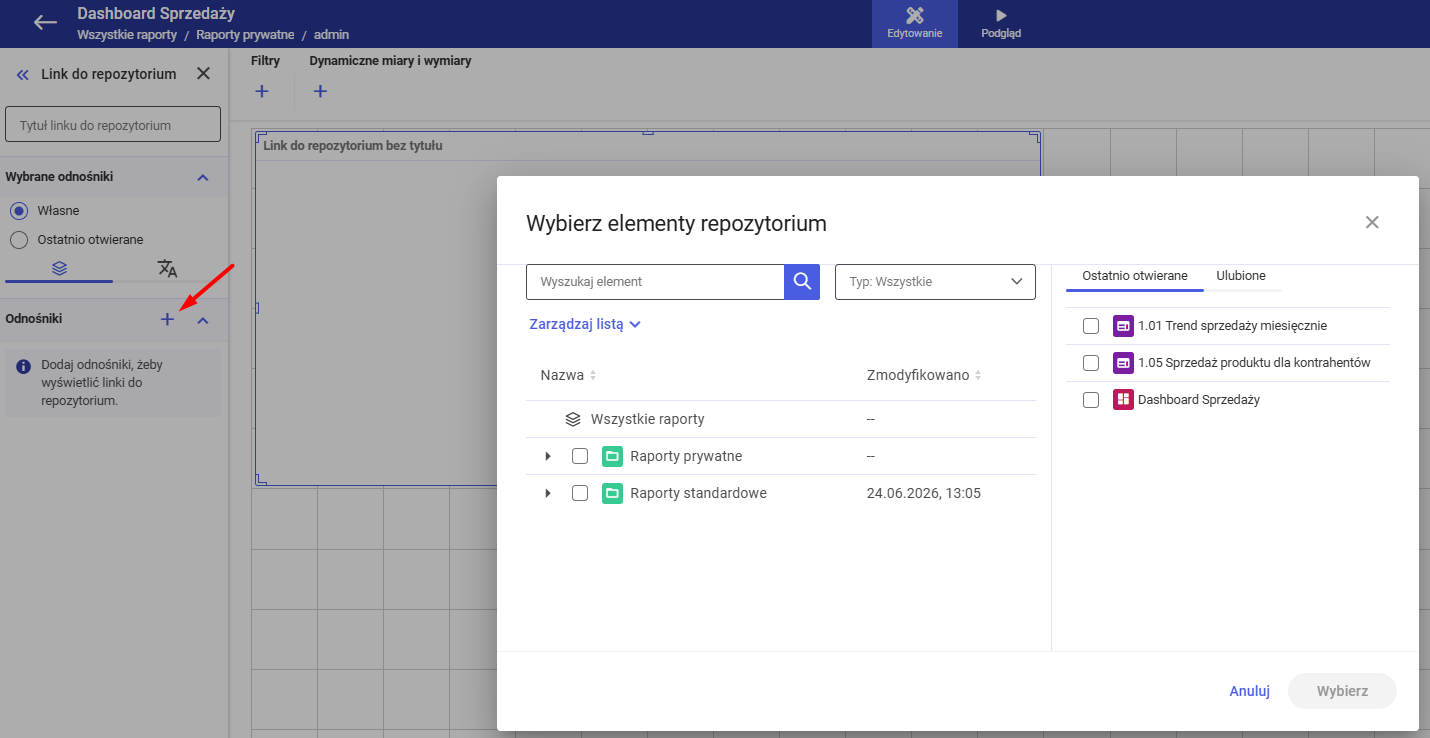This screenshot has width=1430, height=738.
Task: Click the 1.05 Sprzedaż produktu report icon
Action: pos(1123,363)
